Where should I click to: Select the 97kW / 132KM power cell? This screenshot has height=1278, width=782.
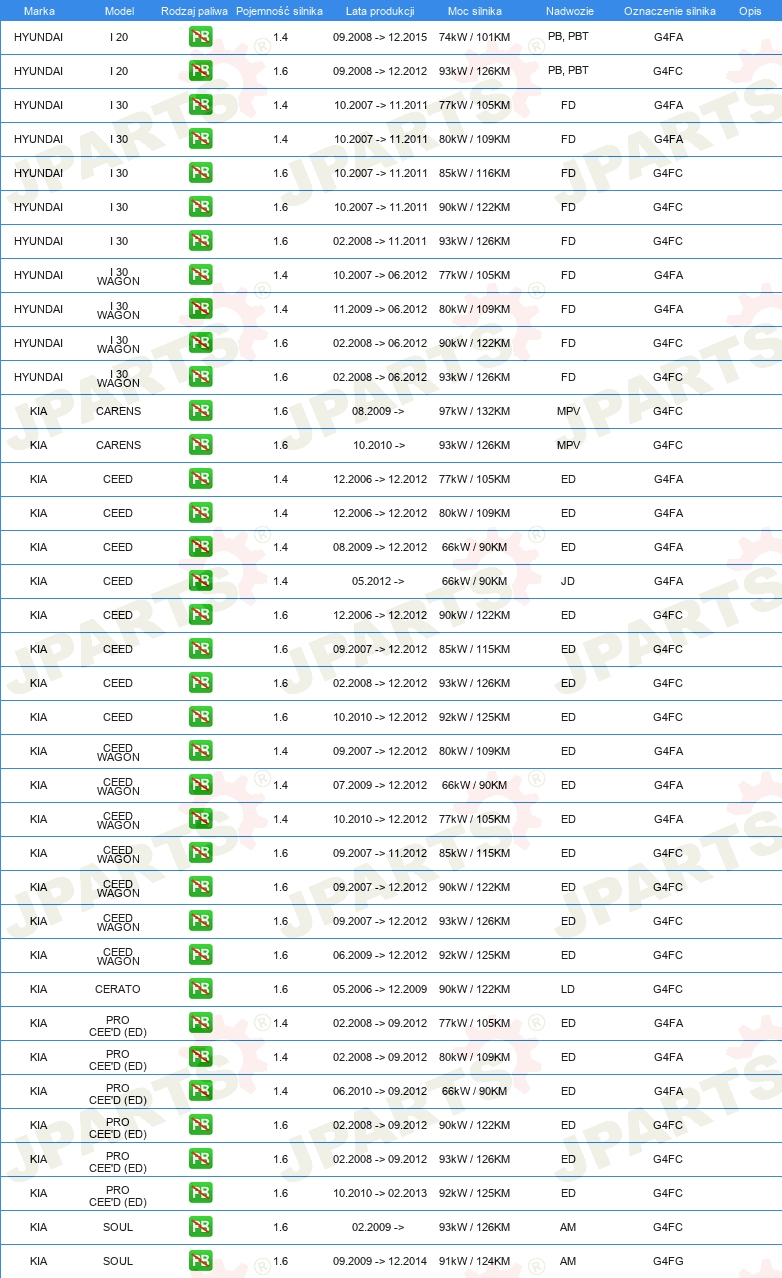point(474,411)
